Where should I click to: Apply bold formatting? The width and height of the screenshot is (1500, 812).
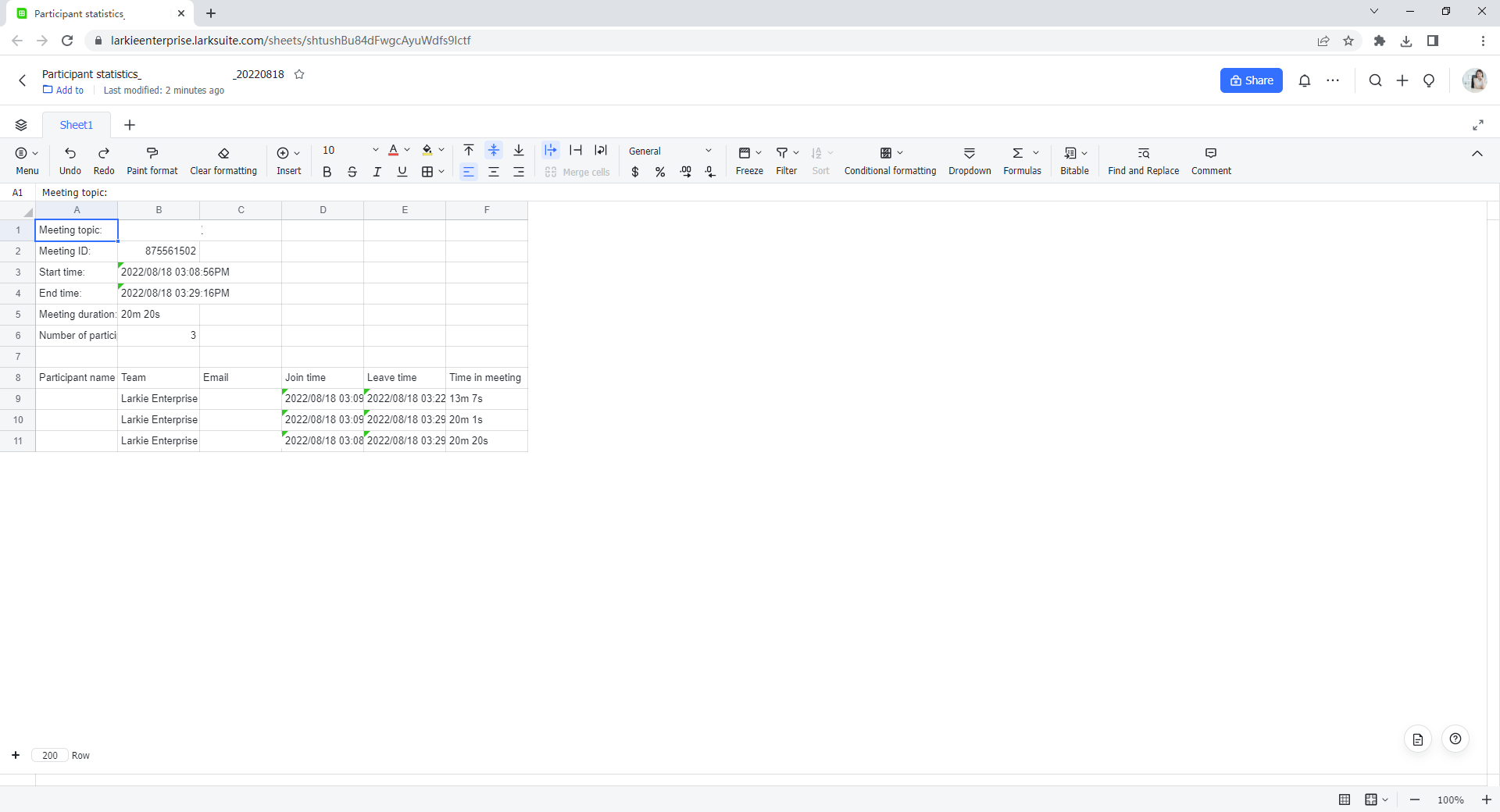click(x=327, y=172)
